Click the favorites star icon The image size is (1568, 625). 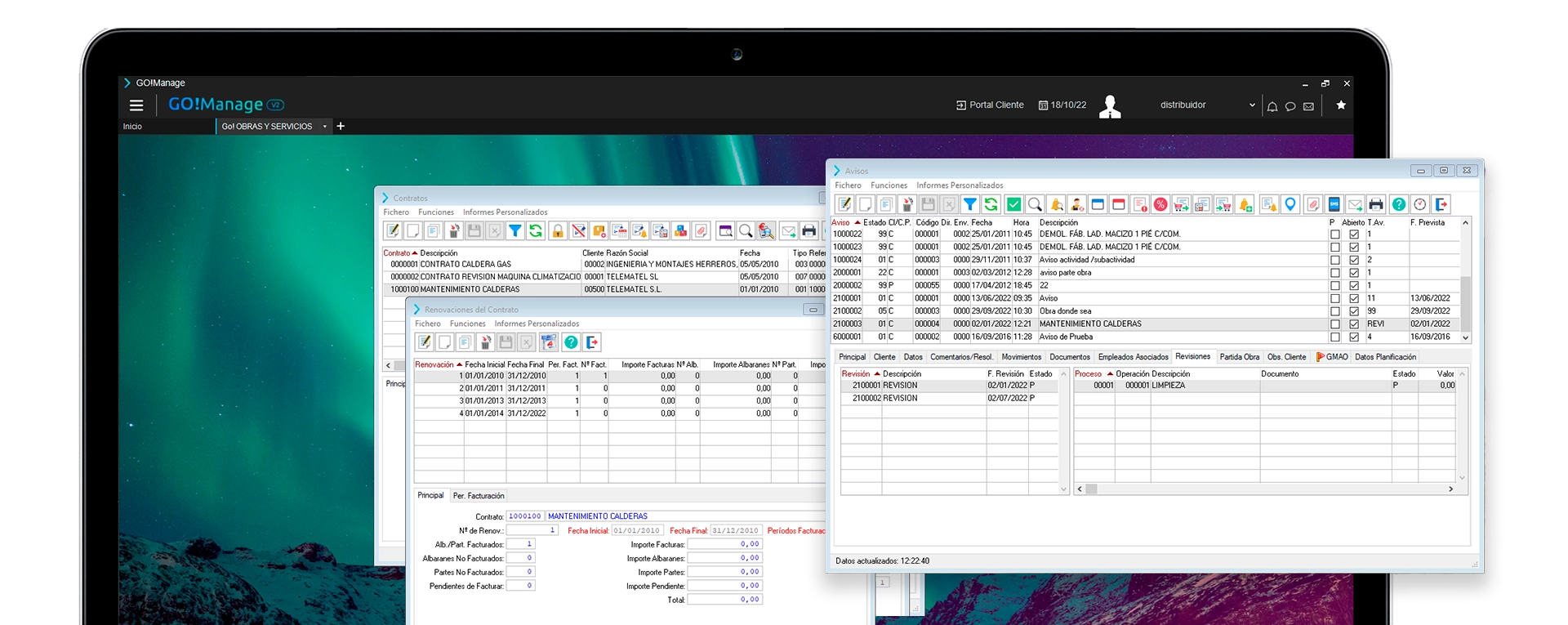pos(1340,105)
